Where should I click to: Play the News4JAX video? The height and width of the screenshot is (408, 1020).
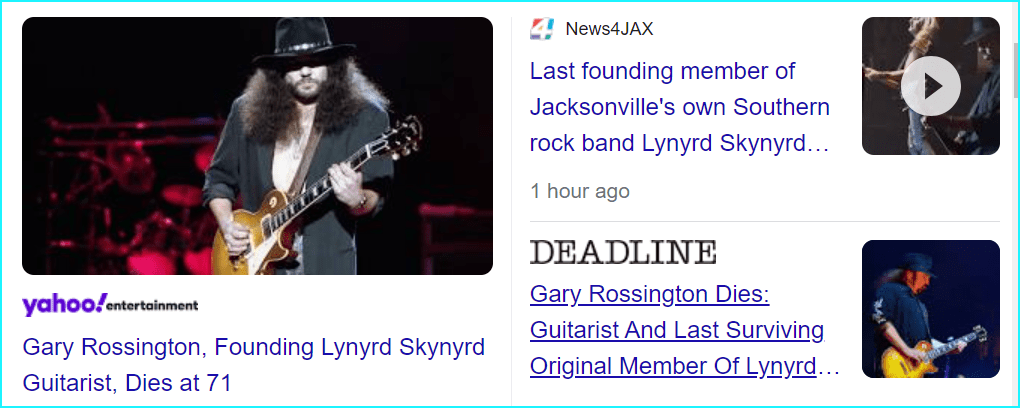point(930,86)
